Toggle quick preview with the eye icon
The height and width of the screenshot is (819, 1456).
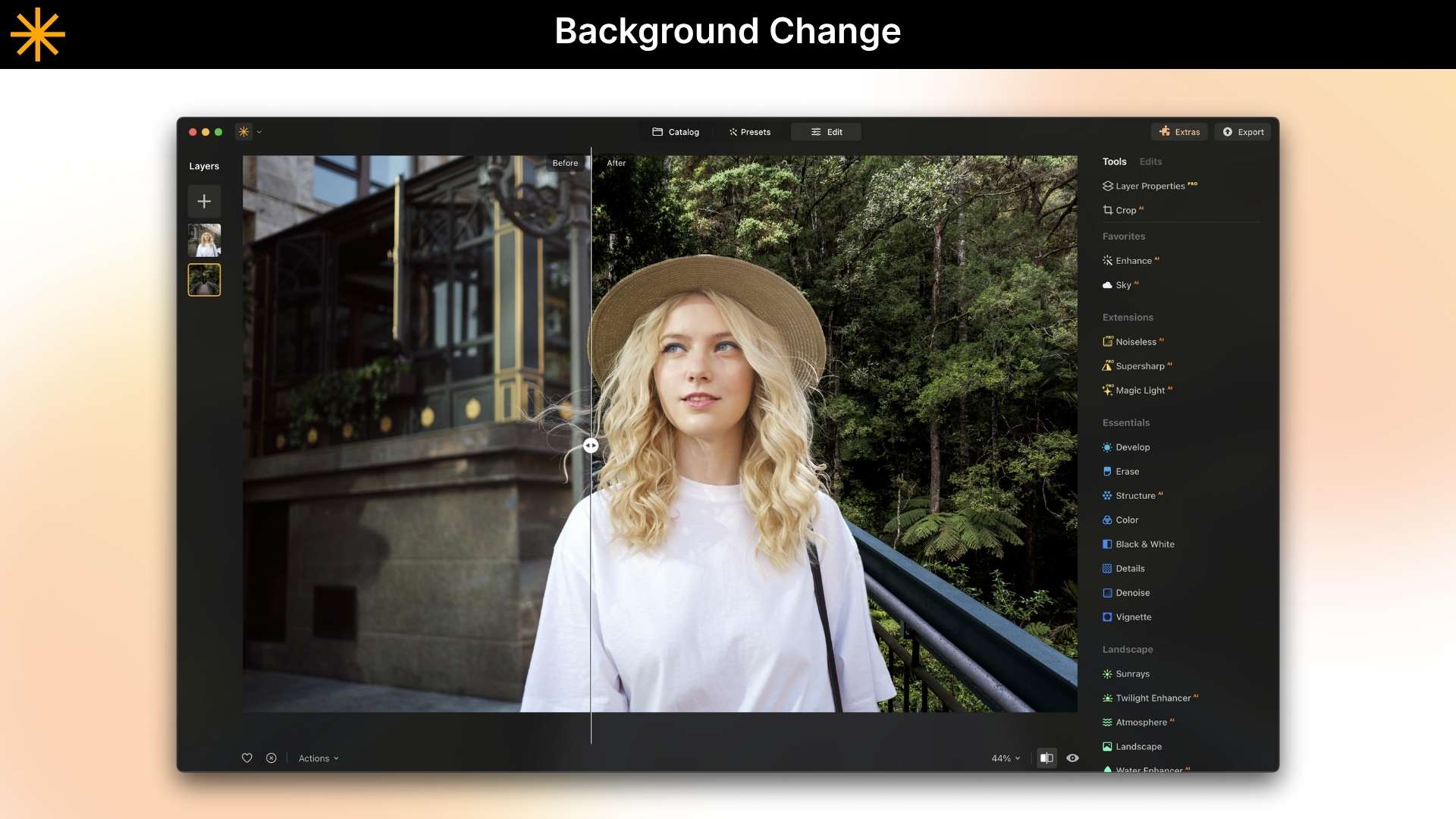tap(1072, 758)
